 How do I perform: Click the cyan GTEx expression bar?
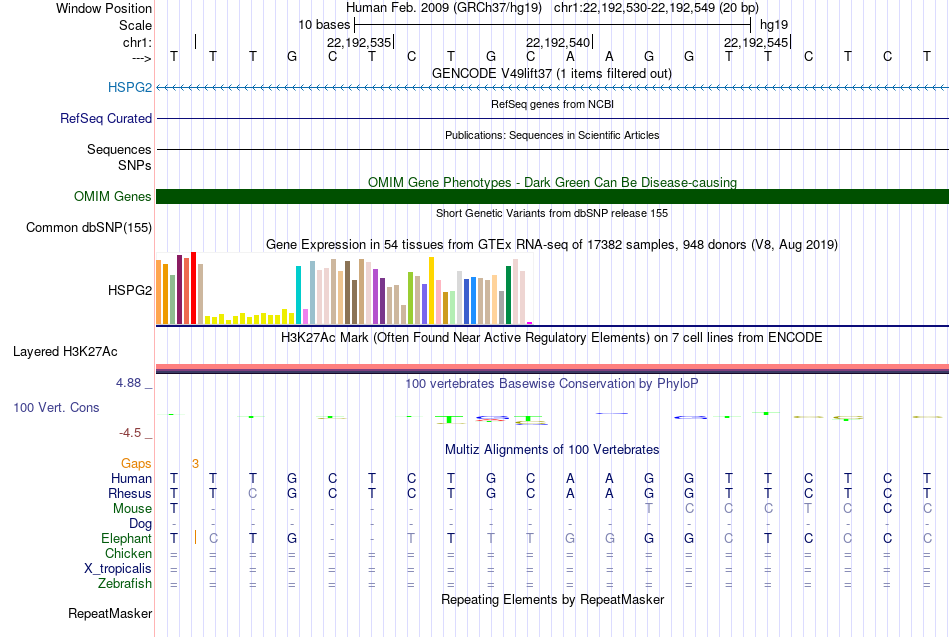[x=298, y=295]
